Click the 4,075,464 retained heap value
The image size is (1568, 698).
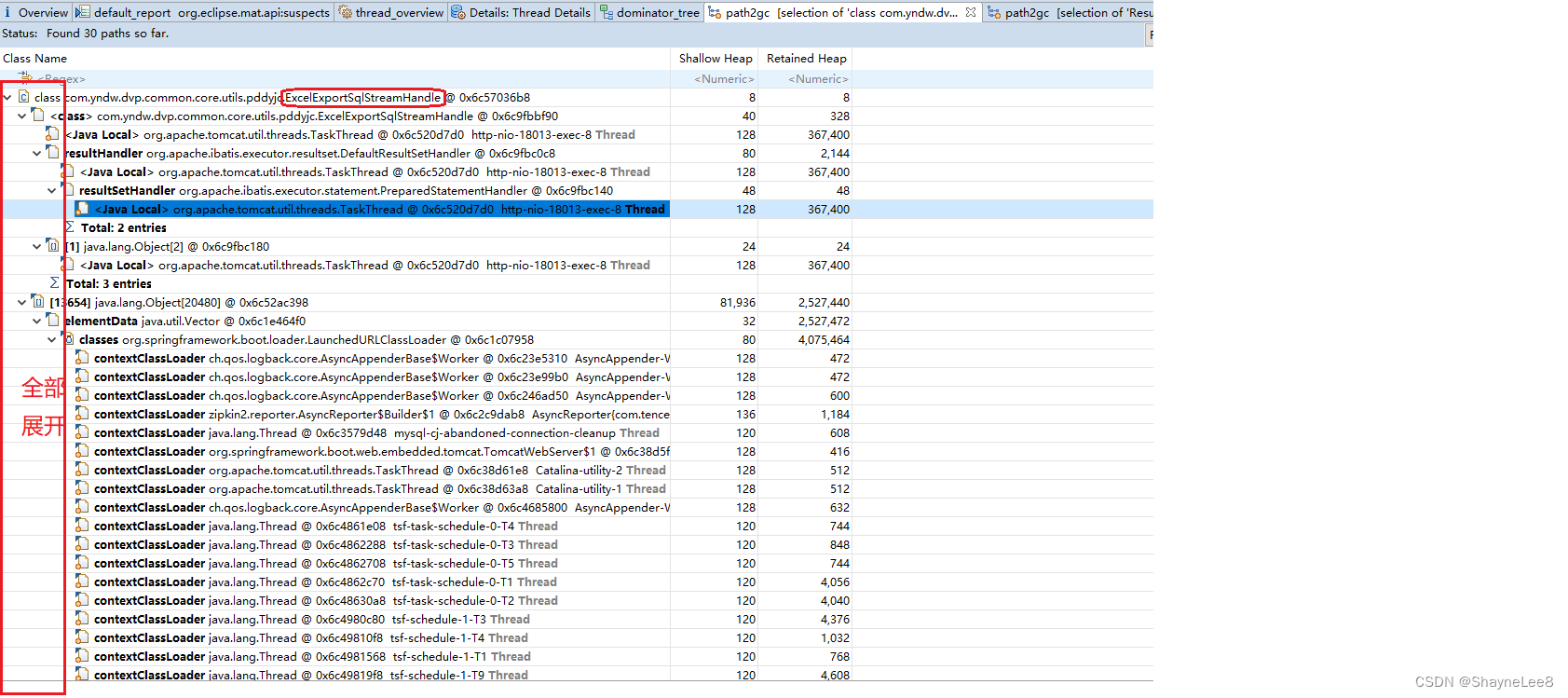(824, 340)
